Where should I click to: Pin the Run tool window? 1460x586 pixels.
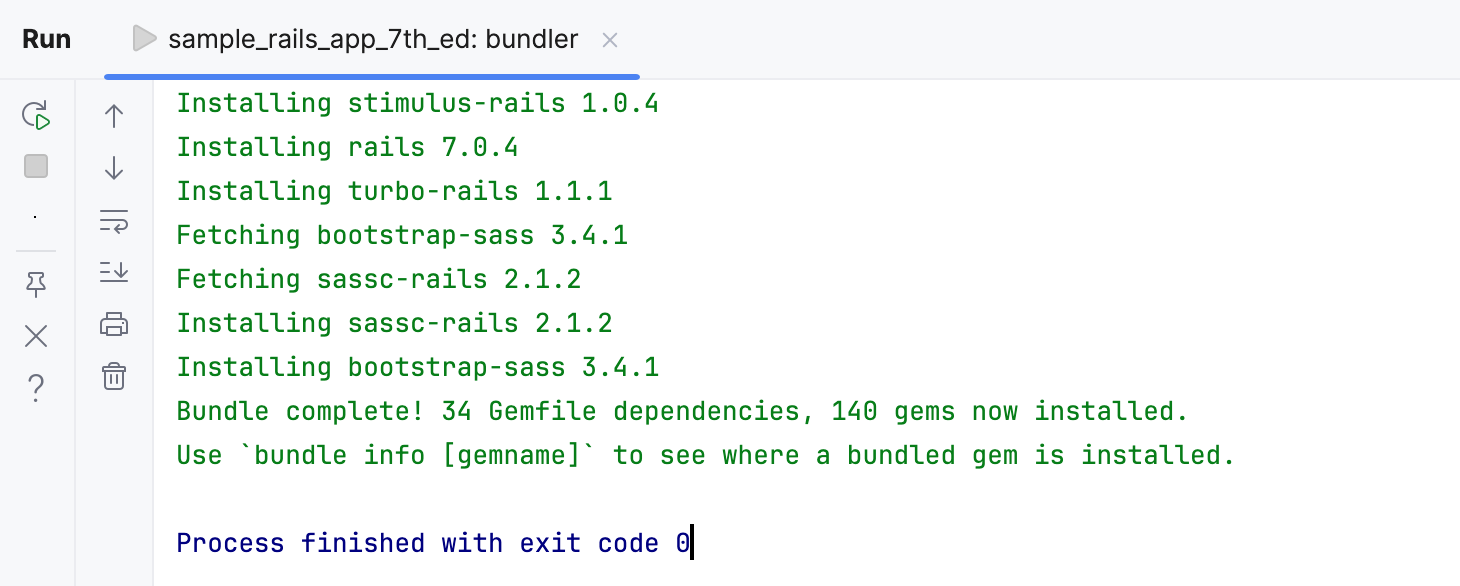(x=36, y=284)
